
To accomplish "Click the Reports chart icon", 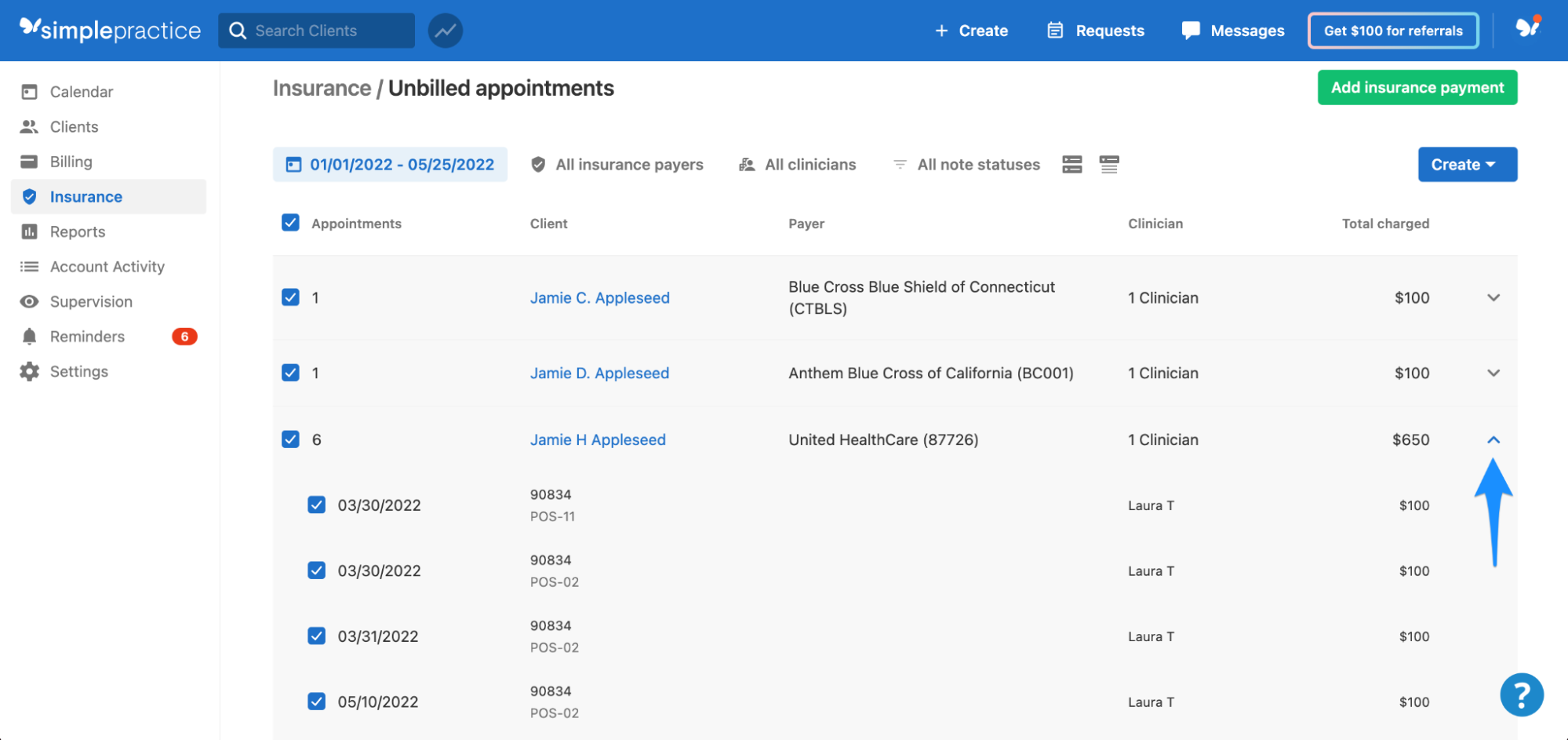I will click(x=29, y=231).
